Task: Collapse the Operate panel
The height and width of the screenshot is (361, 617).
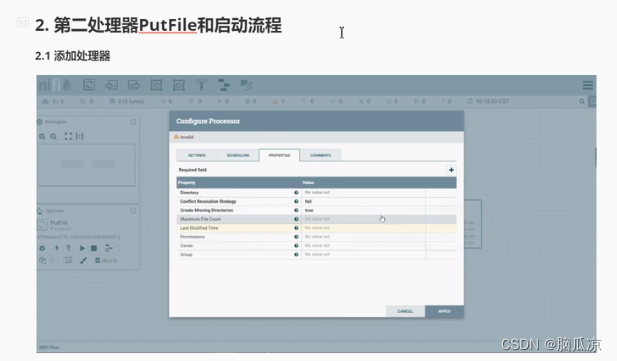Action: (x=133, y=211)
